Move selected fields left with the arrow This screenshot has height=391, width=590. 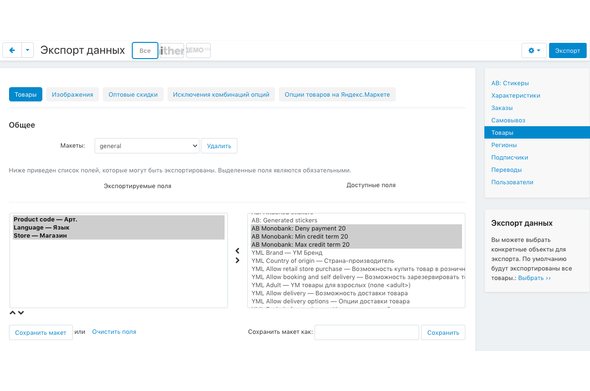click(237, 251)
